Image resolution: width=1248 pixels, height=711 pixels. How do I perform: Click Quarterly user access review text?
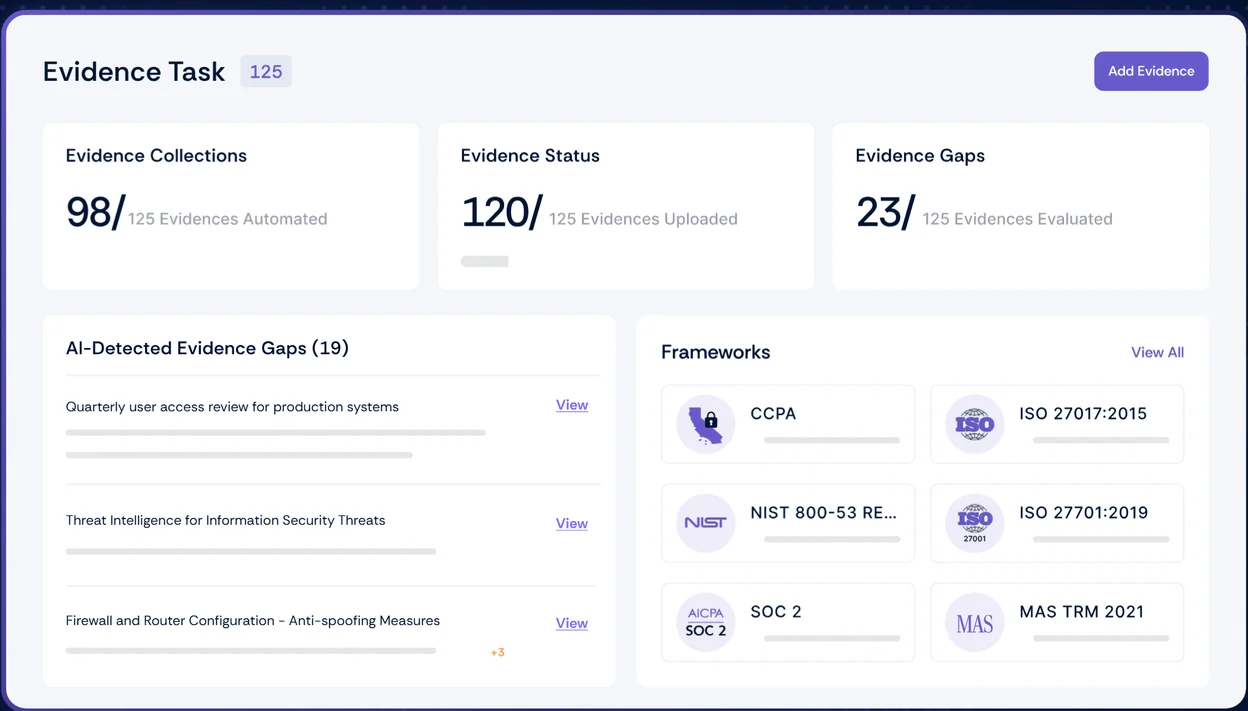232,407
